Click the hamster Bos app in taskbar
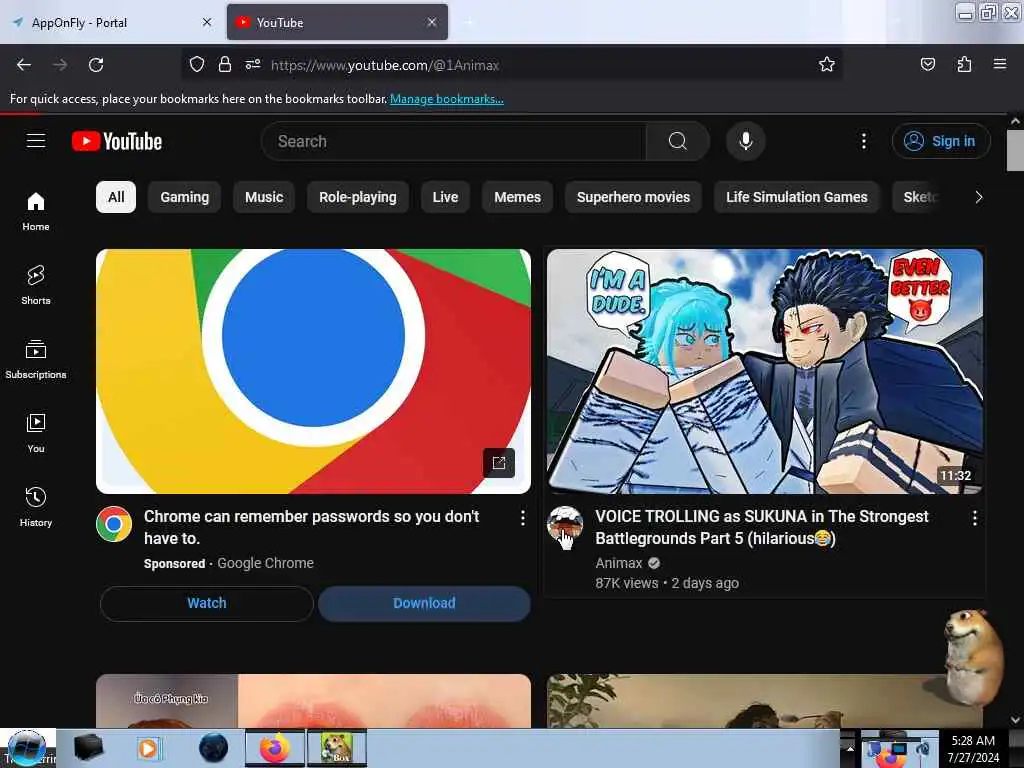Screen dimensions: 1024x768 (336, 748)
